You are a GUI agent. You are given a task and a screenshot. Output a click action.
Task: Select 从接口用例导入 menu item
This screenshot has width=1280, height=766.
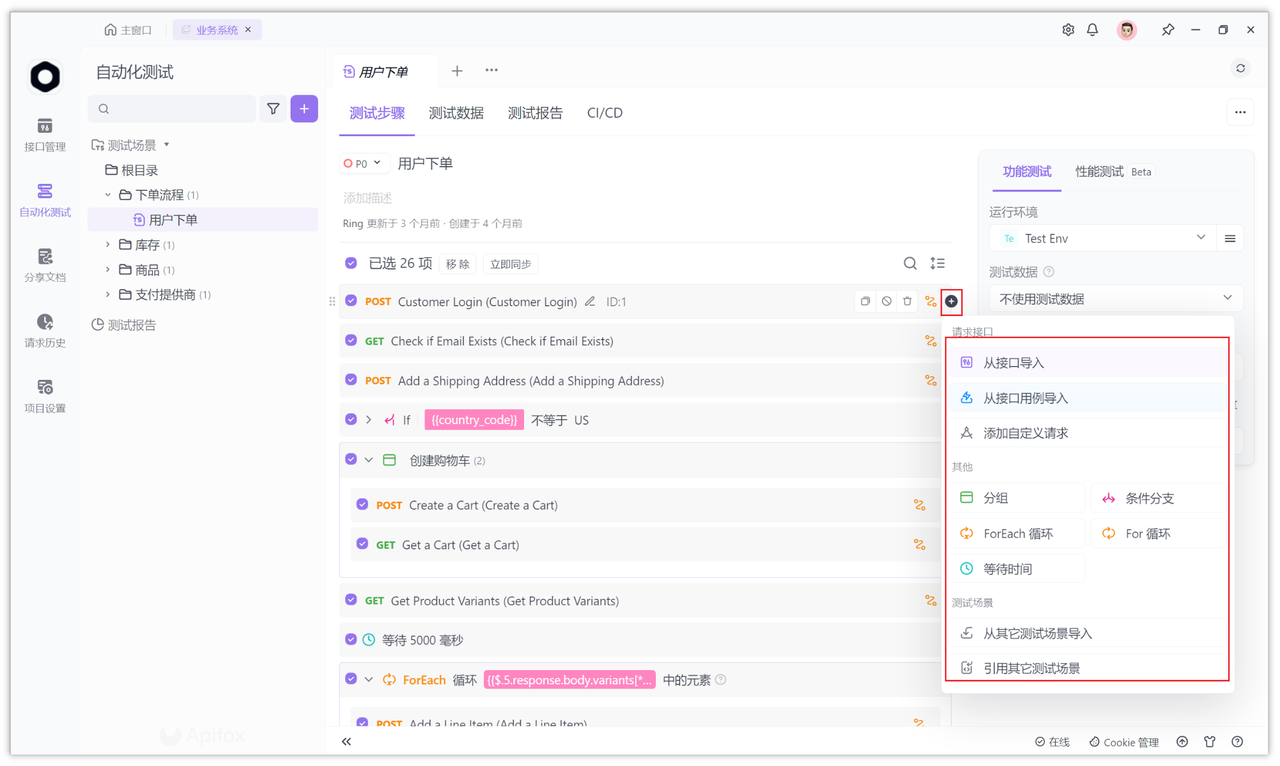coord(1086,398)
